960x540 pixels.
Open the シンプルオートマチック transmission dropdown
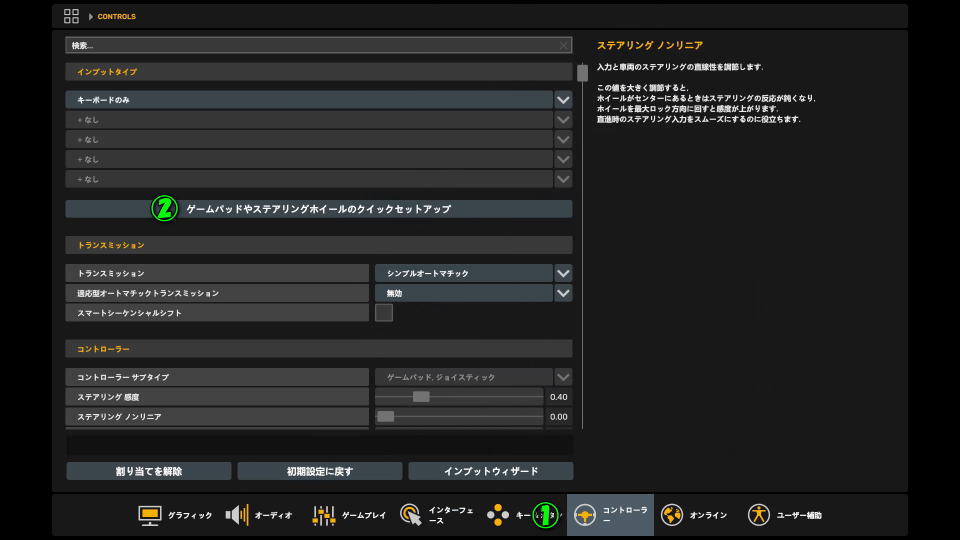(563, 273)
